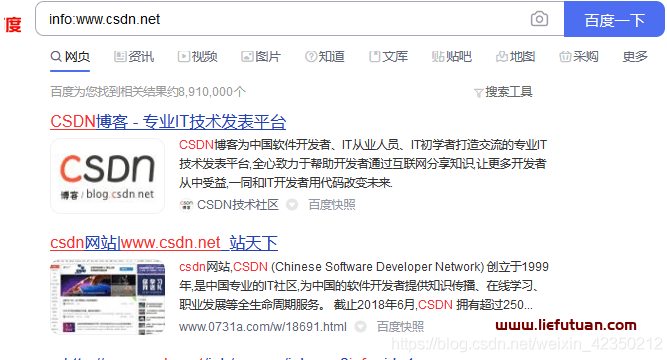
Task: Click the camera image-search icon
Action: pos(539,19)
